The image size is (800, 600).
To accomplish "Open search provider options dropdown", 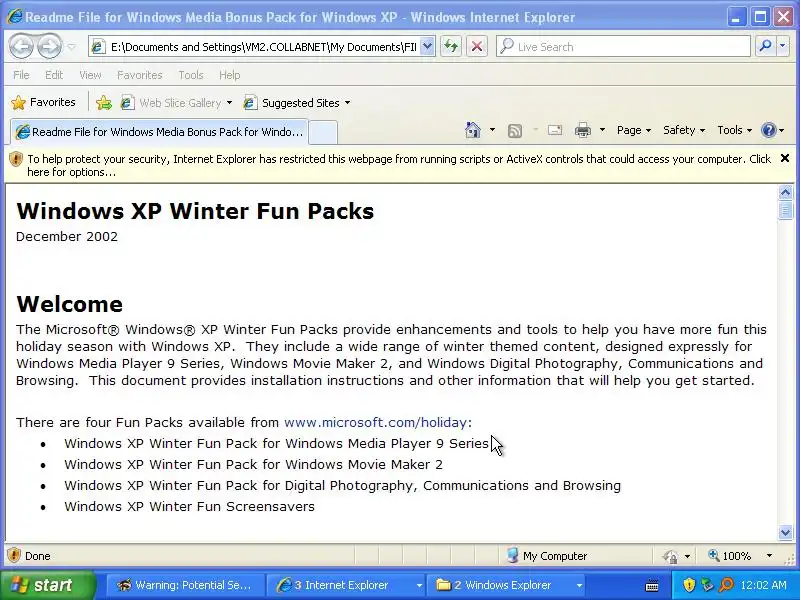I will pos(783,47).
